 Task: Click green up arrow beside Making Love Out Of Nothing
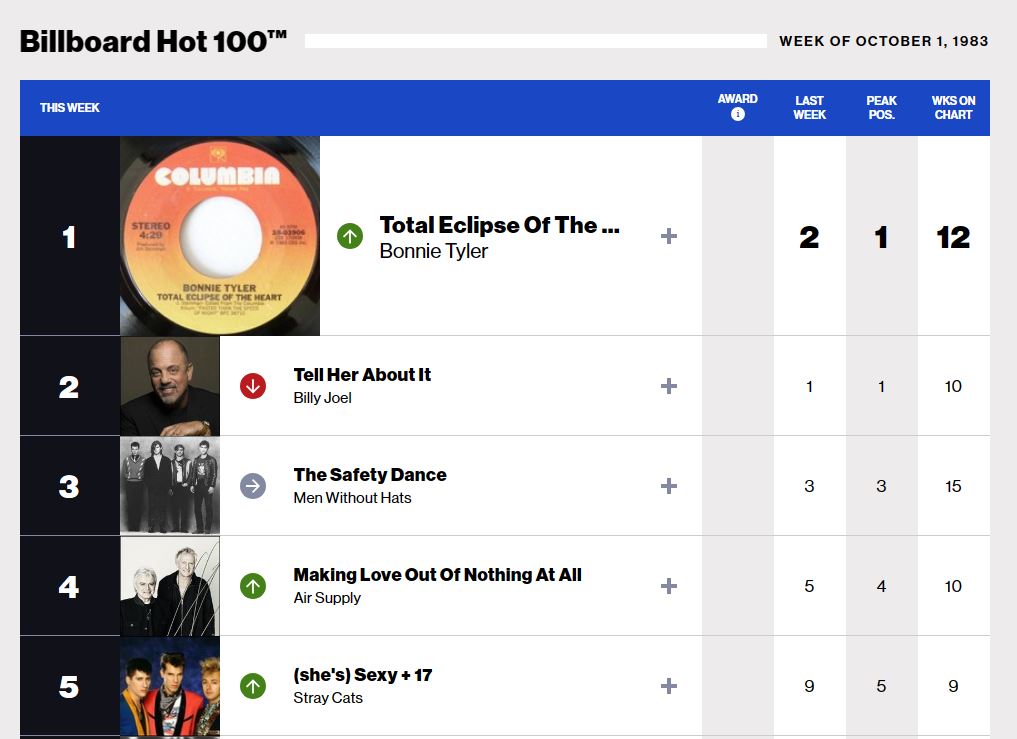pos(253,586)
